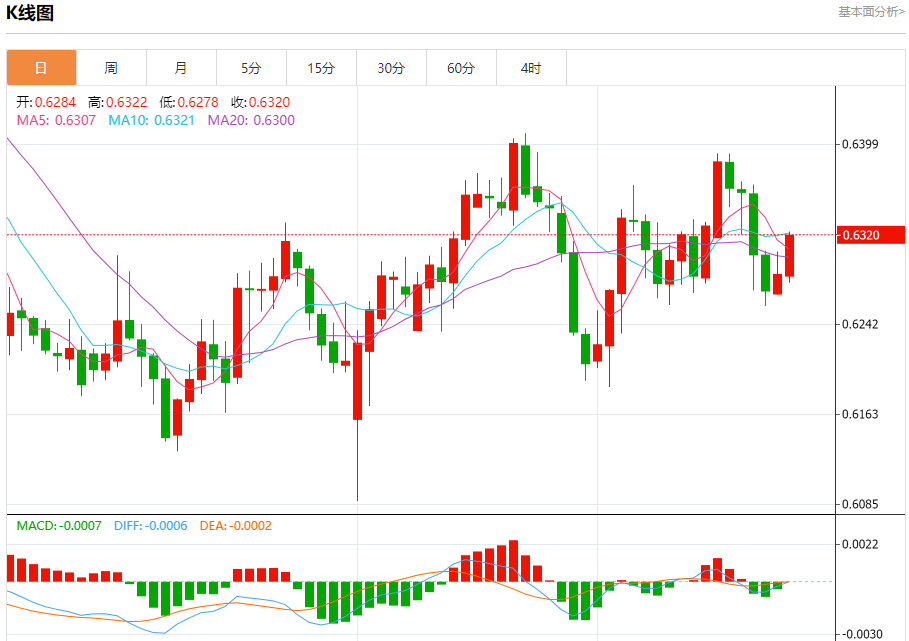909x641 pixels.
Task: Click the K线图 chart title
Action: tap(30, 12)
